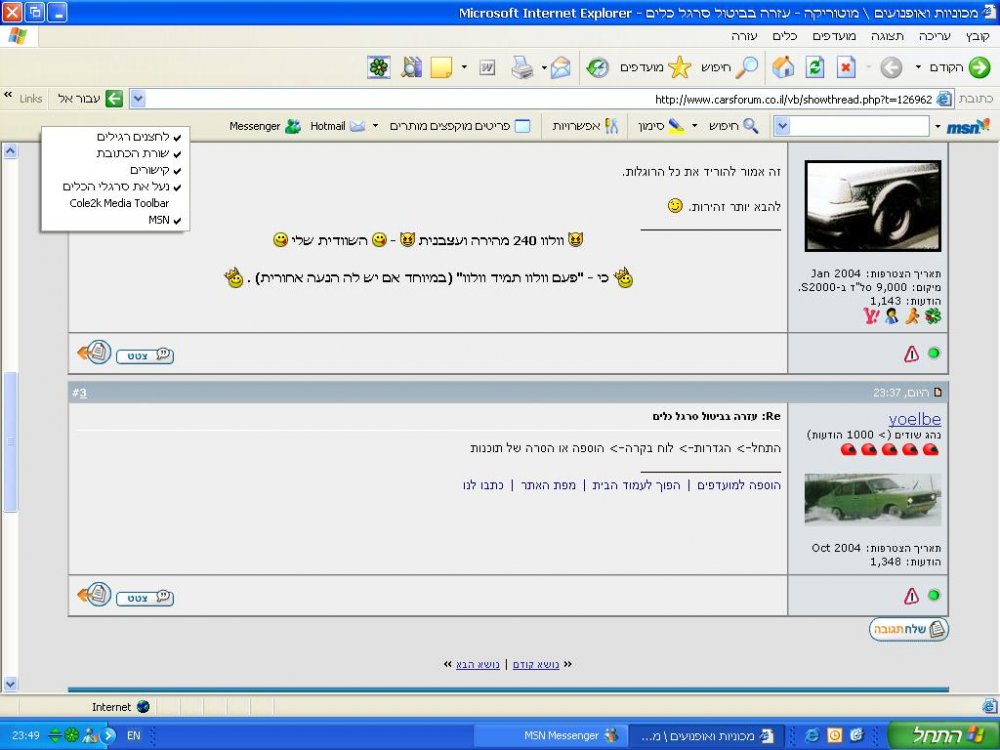Viewport: 1000px width, 750px height.
Task: Click the MSN toolbar search magnifier (חיפוש)
Action: click(x=734, y=126)
